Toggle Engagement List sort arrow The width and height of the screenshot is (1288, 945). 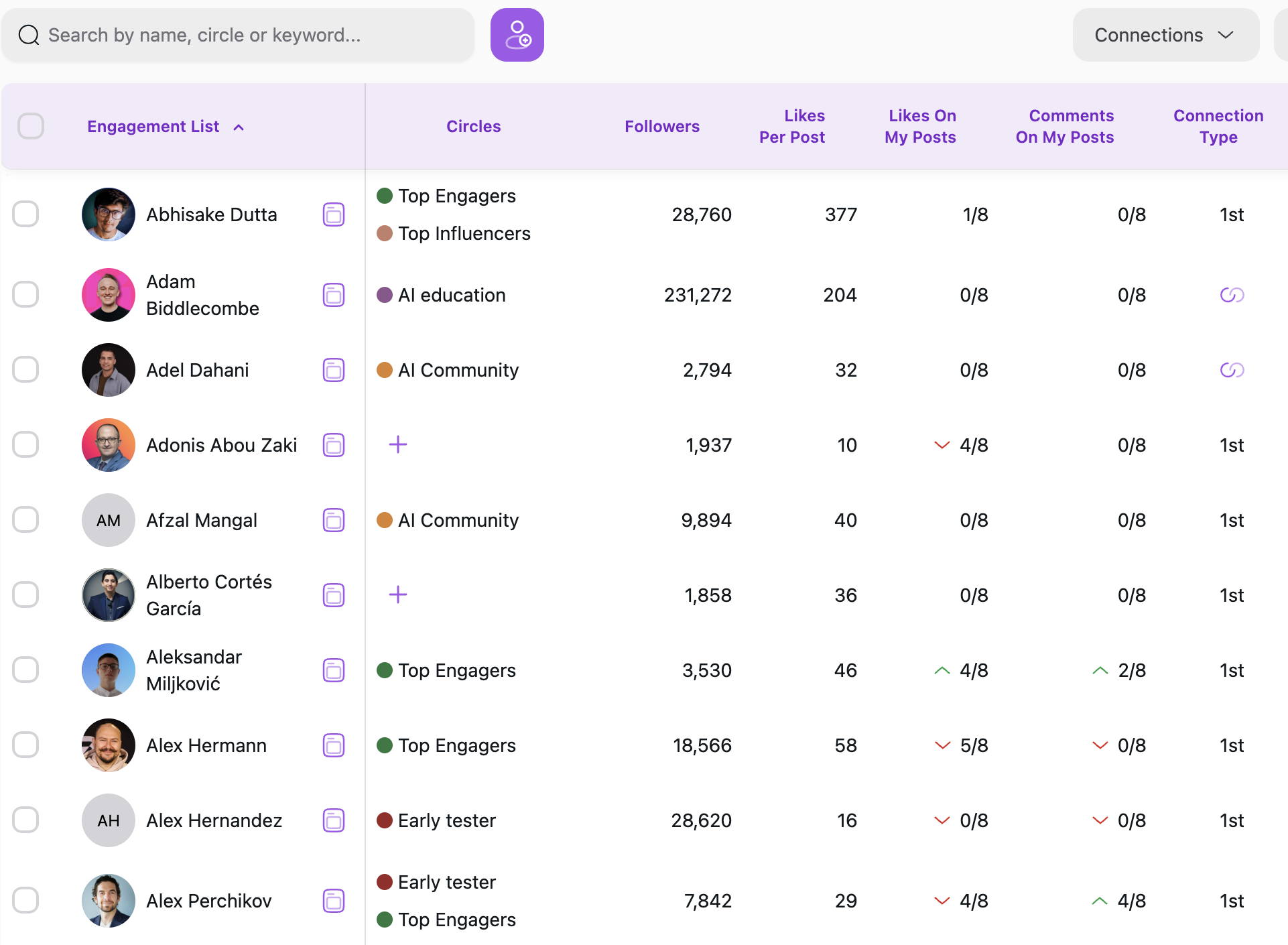pos(239,127)
